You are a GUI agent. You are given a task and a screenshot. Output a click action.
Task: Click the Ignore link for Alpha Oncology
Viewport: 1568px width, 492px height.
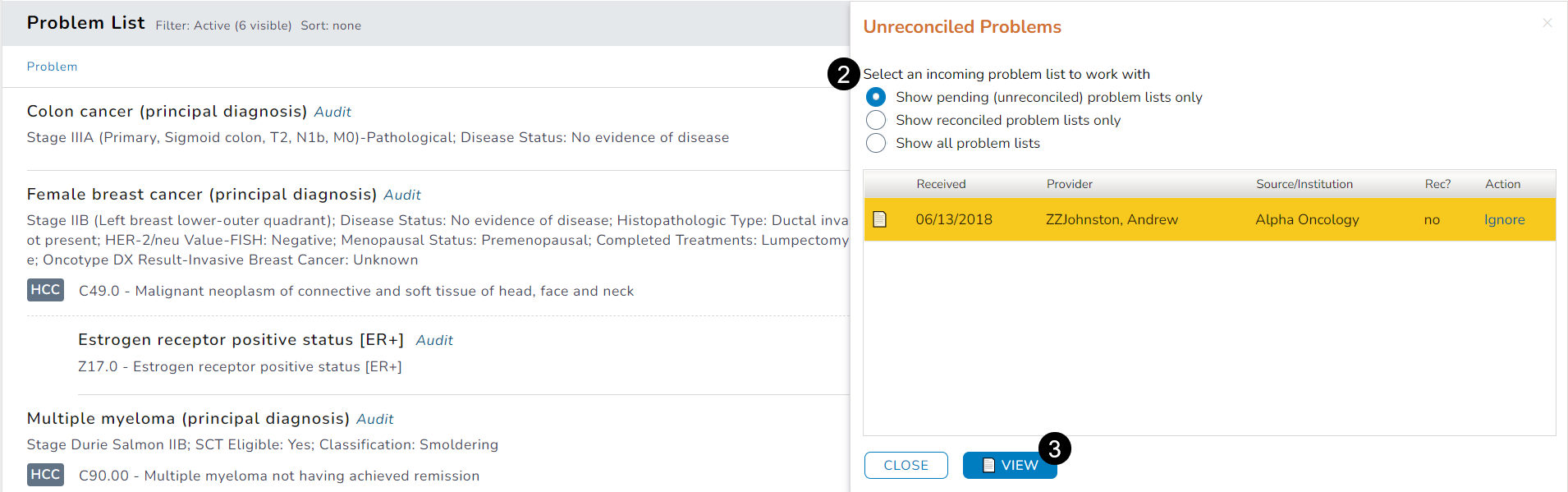click(x=1504, y=219)
